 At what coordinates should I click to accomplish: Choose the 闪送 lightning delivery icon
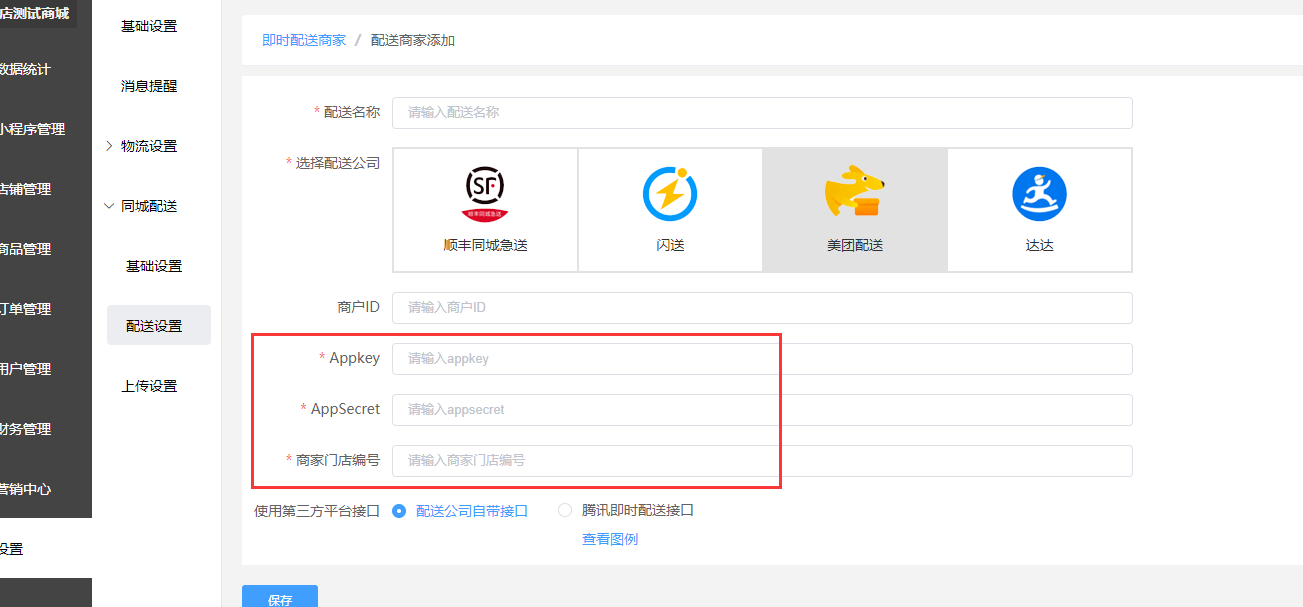click(x=670, y=194)
